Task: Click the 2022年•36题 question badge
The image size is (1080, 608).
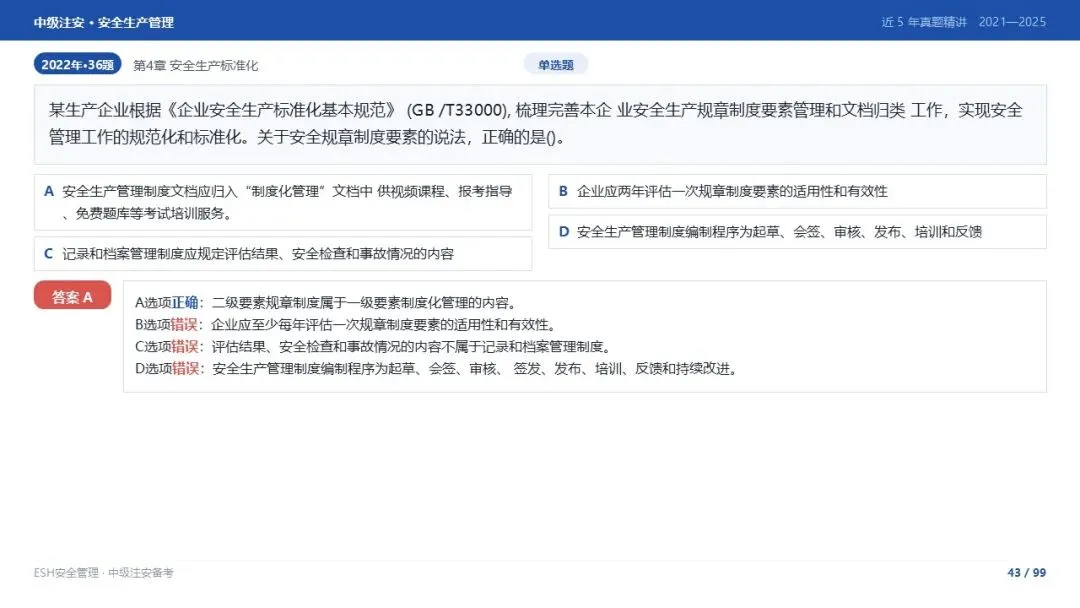Action: pos(77,65)
